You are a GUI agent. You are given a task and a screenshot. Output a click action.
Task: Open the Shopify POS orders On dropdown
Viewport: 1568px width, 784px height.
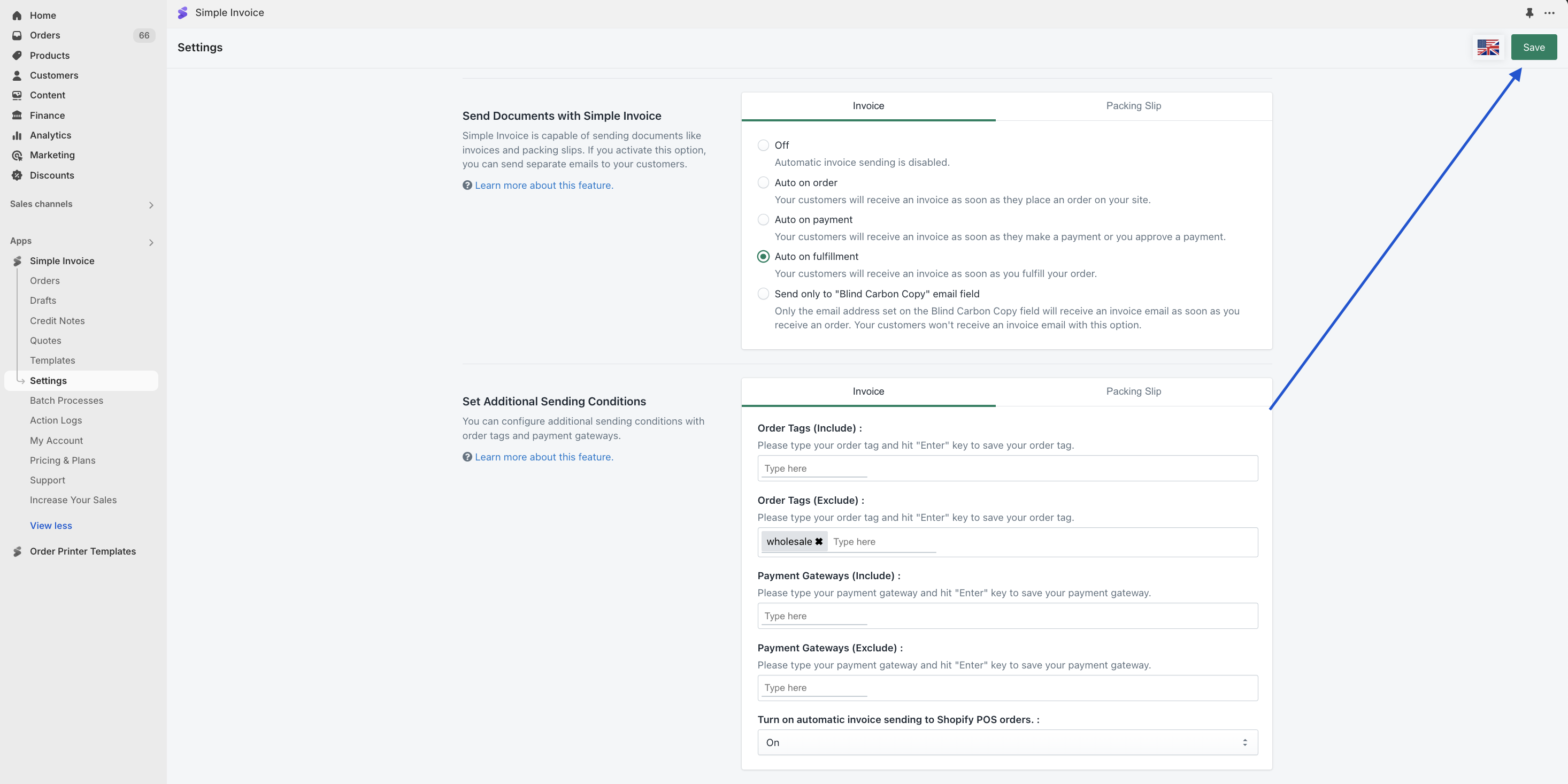pyautogui.click(x=1007, y=743)
